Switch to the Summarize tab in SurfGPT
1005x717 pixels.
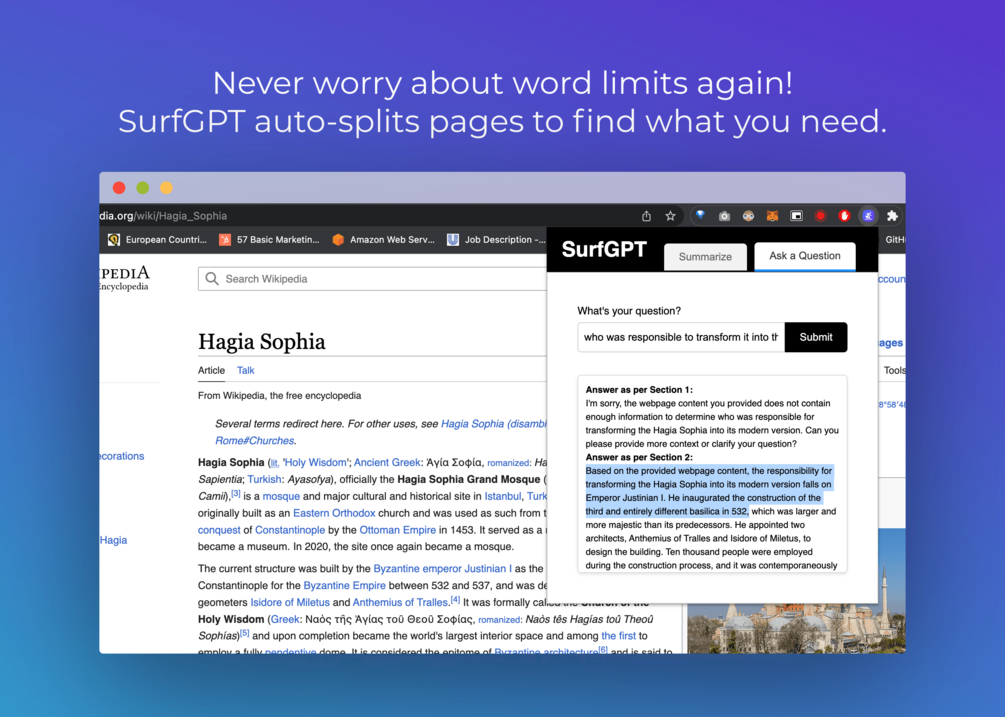705,257
